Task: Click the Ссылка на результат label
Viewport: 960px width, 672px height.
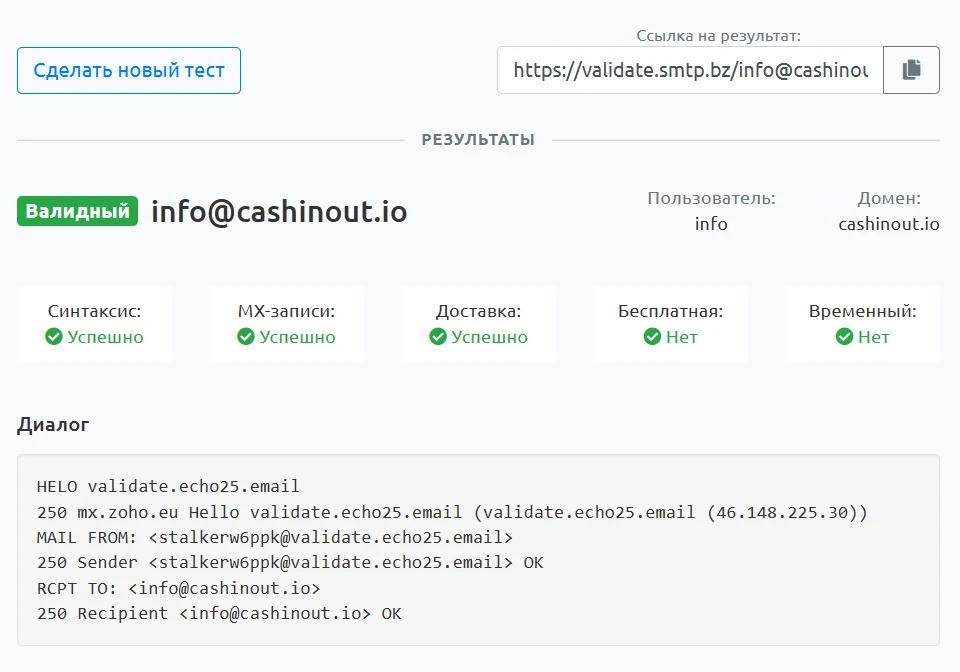Action: click(718, 35)
